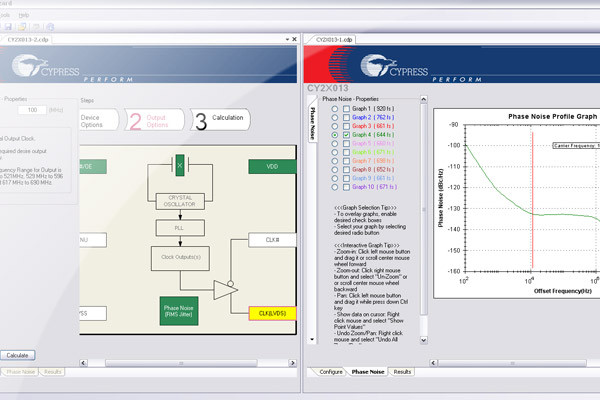The width and height of the screenshot is (600, 400).
Task: Click the Open folder toolbar icon
Action: point(22,27)
